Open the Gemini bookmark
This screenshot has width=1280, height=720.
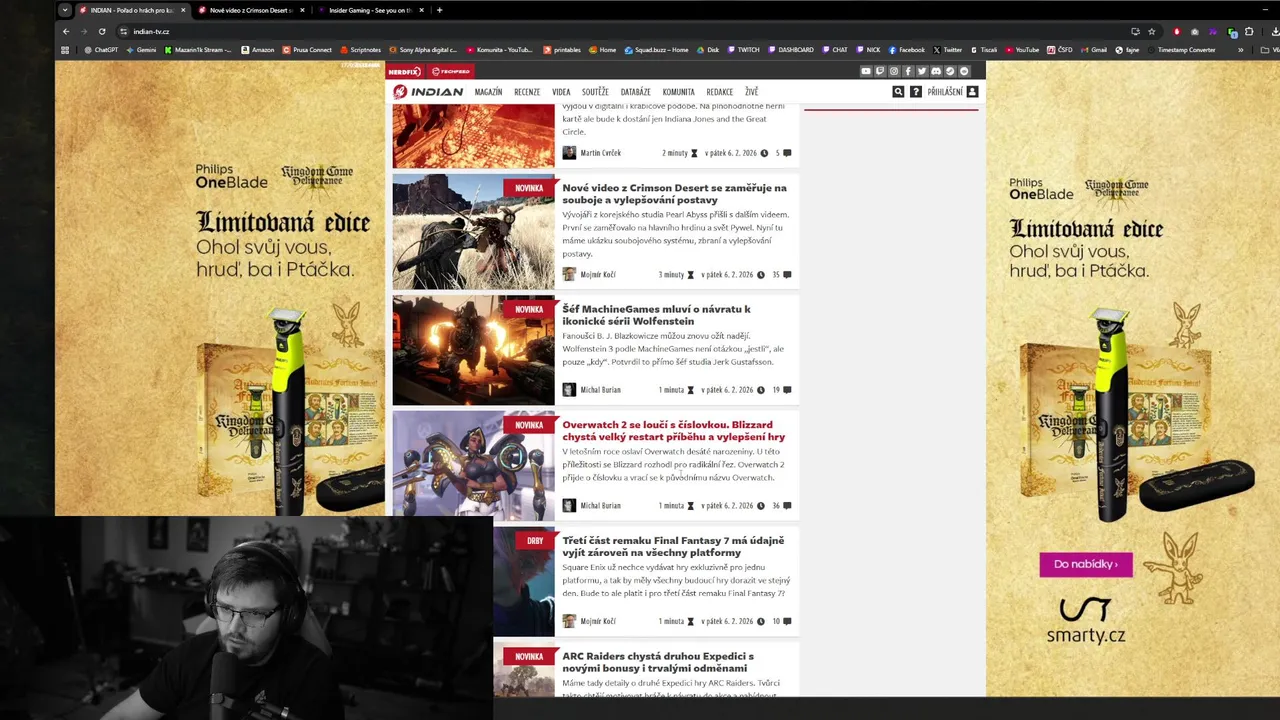[x=141, y=50]
